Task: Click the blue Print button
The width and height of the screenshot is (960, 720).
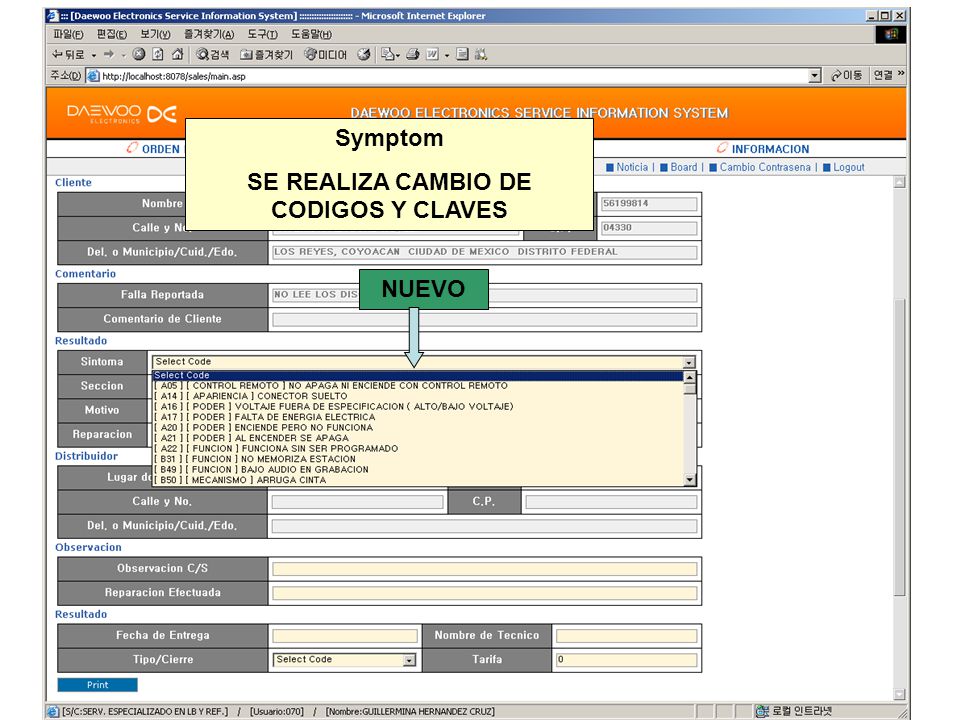Action: 97,684
